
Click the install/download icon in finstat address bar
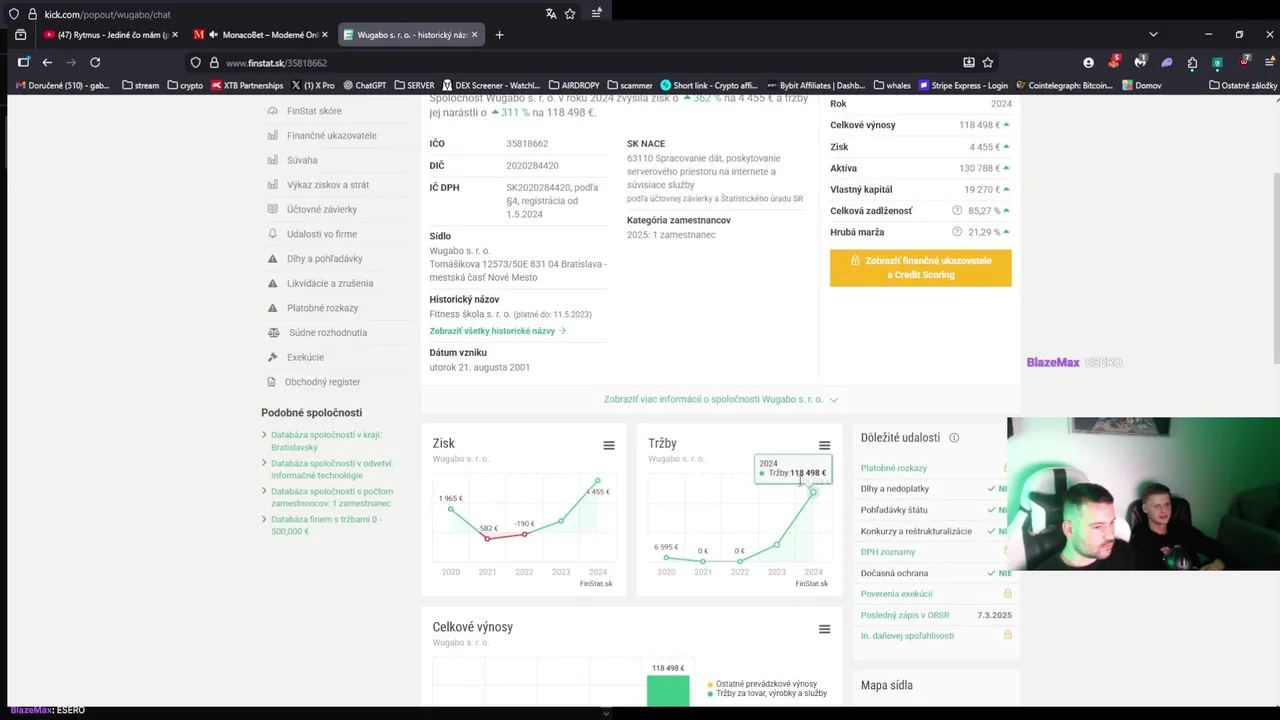(x=968, y=62)
